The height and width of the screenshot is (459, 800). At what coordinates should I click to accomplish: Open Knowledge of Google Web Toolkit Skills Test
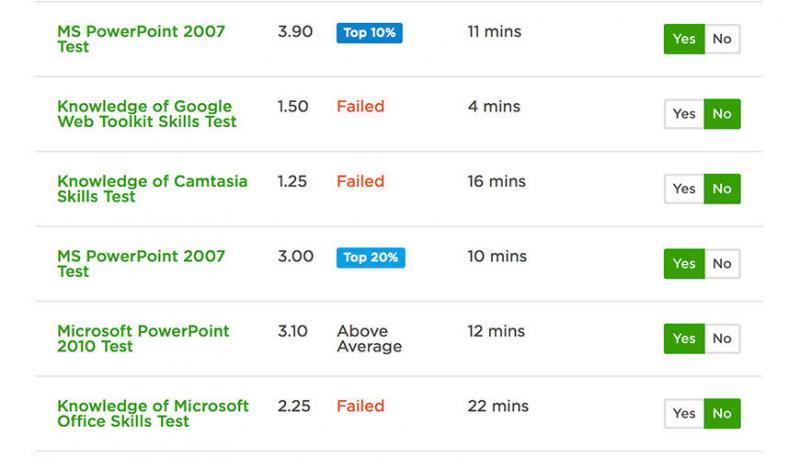(147, 114)
